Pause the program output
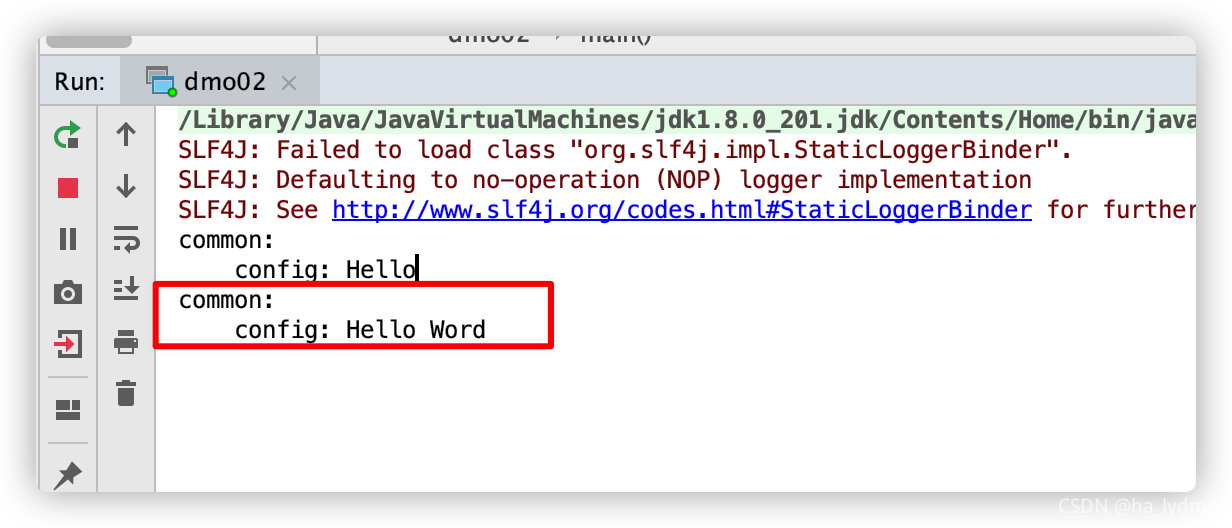This screenshot has height=528, width=1232. click(67, 239)
